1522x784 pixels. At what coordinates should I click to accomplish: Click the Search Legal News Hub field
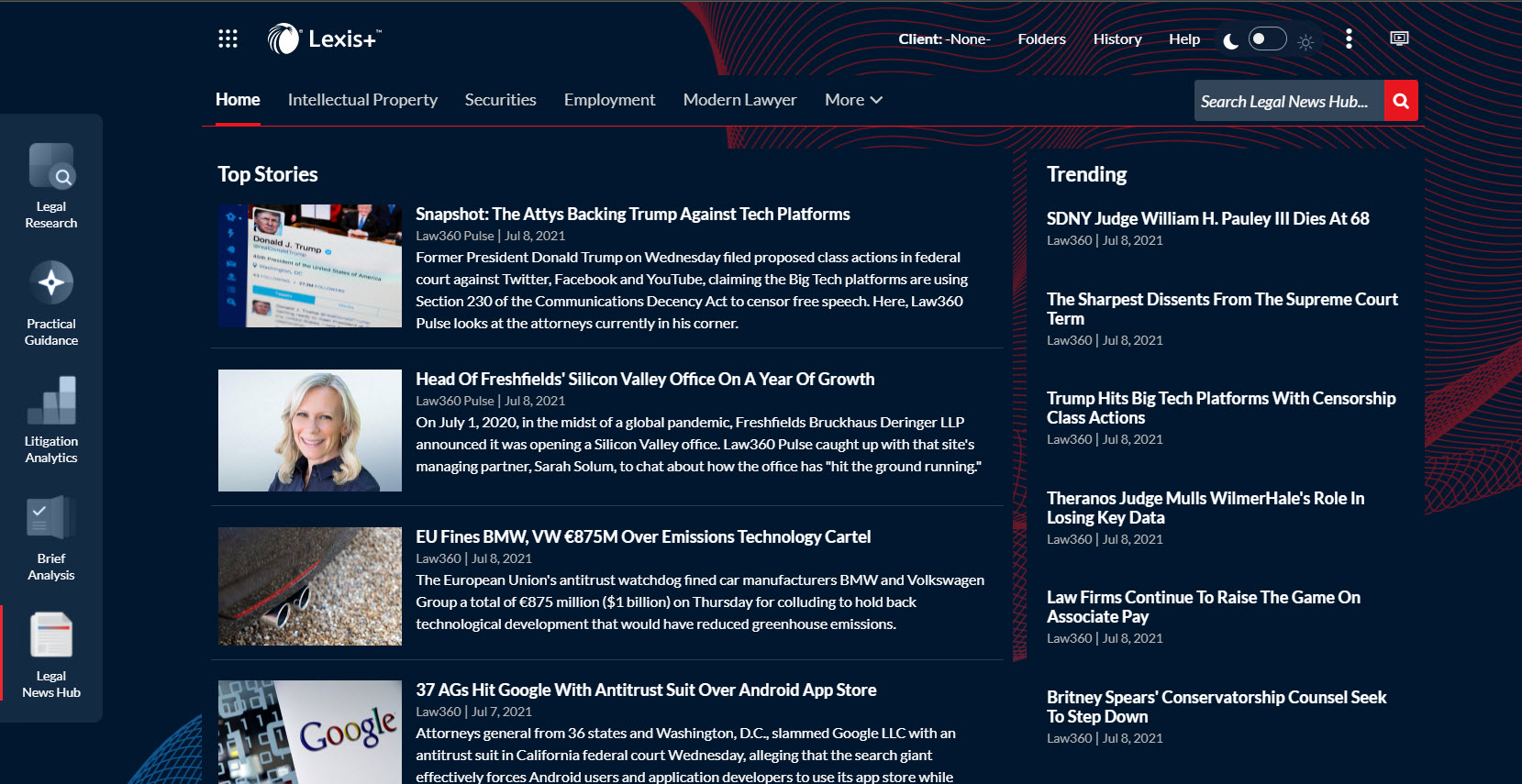pyautogui.click(x=1287, y=101)
